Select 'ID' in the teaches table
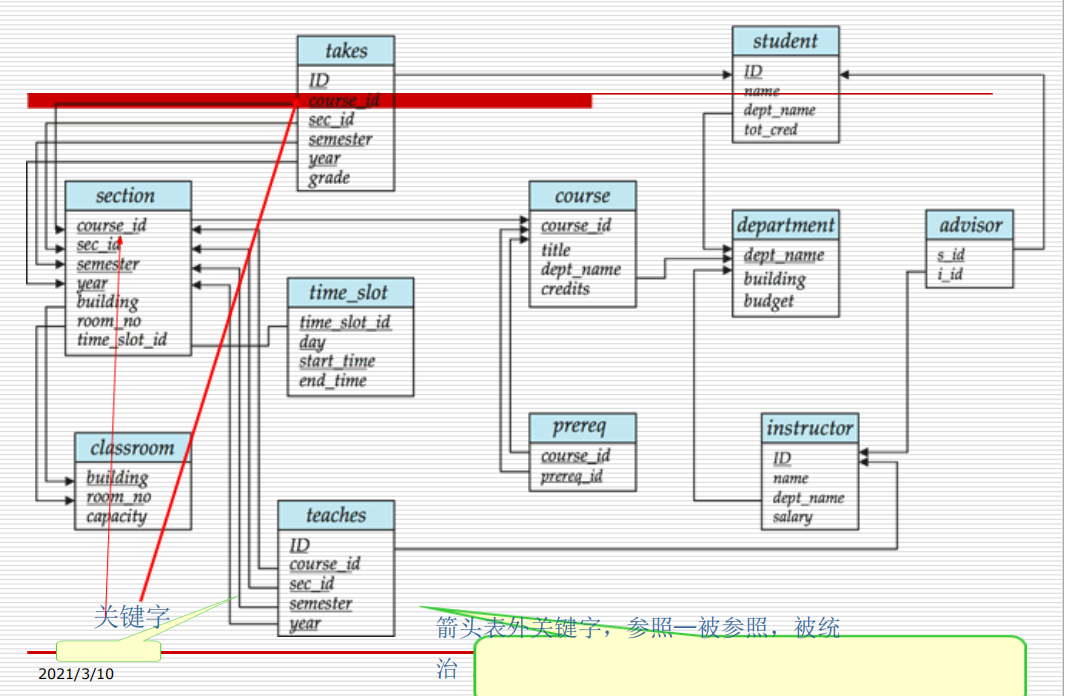 tap(300, 545)
